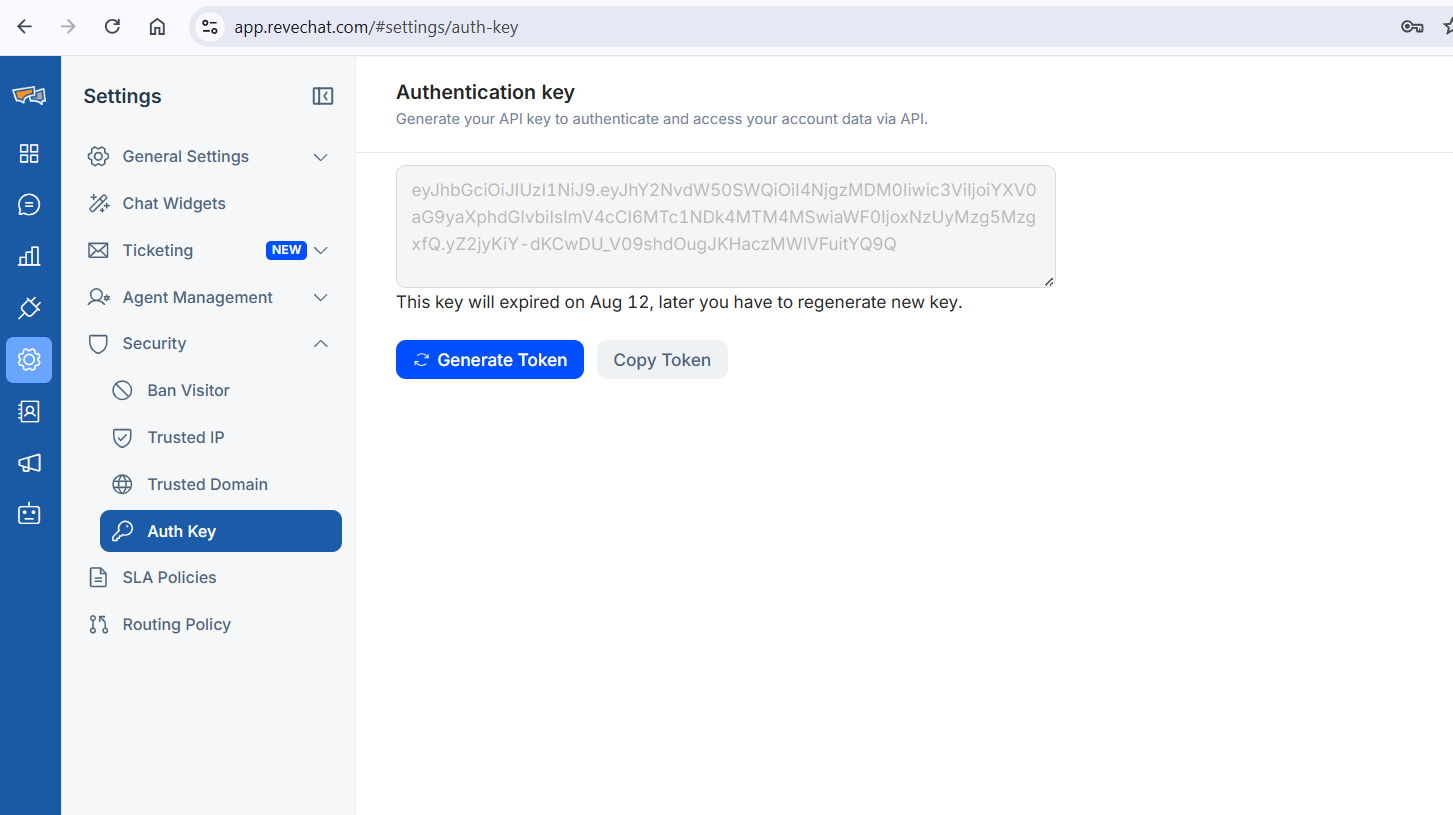The width and height of the screenshot is (1453, 815).
Task: Open the chat conversations icon
Action: tap(29, 205)
